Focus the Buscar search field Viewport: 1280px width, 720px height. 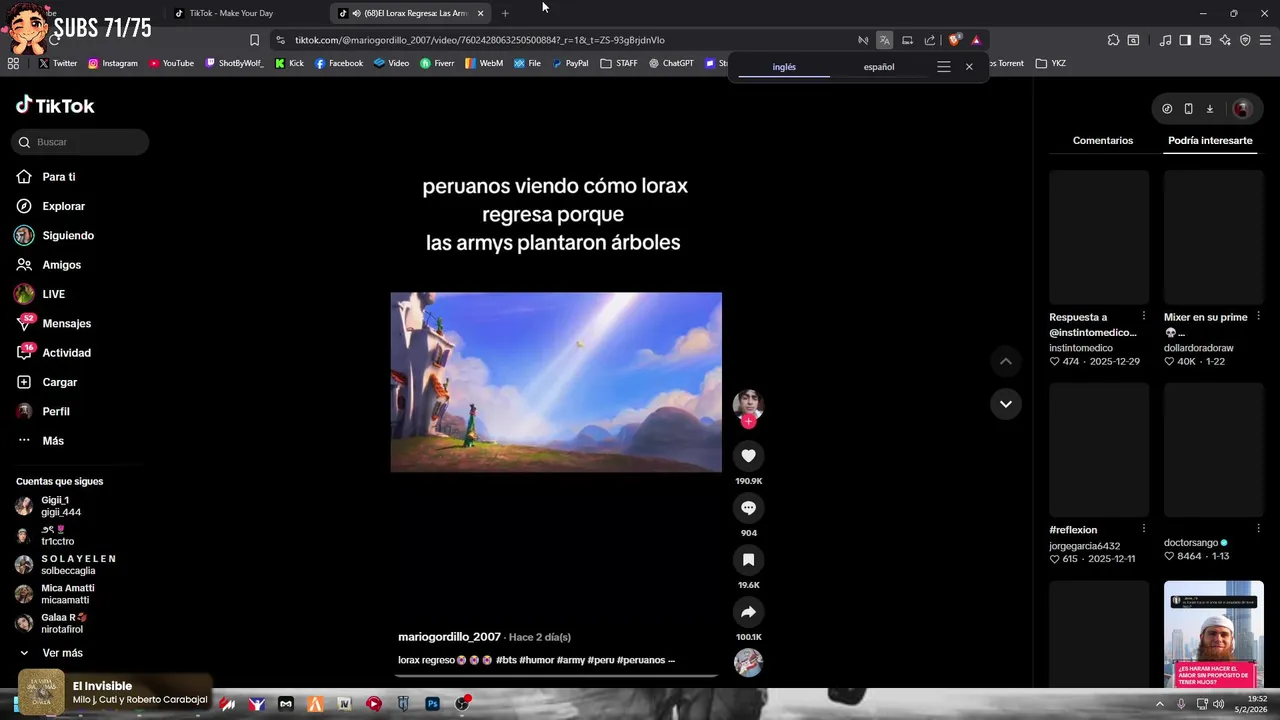point(80,142)
